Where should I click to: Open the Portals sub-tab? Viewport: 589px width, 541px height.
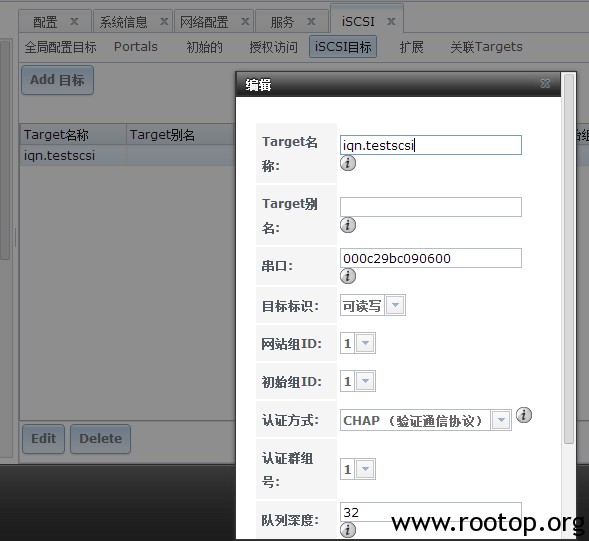136,47
